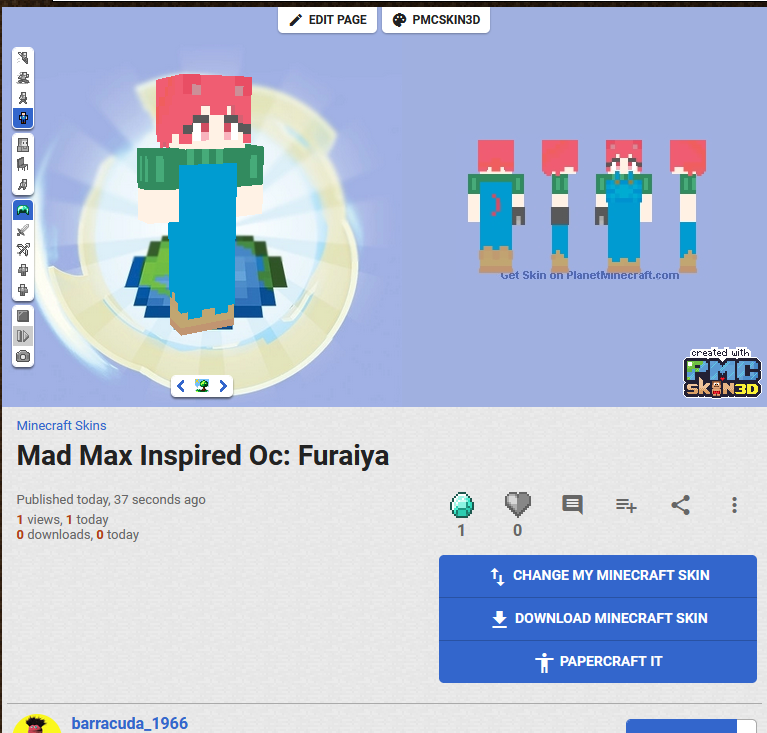Click the back-view skin thumbnail with red mark
The height and width of the screenshot is (733, 767).
(x=496, y=206)
